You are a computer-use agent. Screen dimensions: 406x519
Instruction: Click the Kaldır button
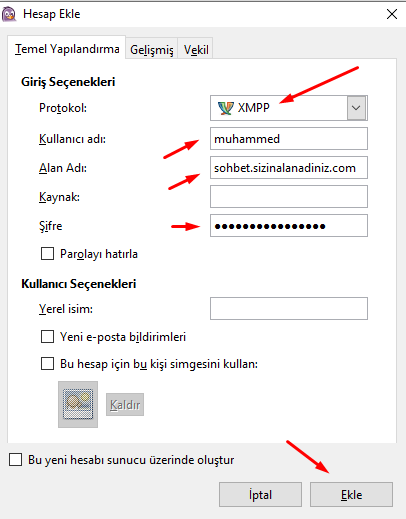125,404
